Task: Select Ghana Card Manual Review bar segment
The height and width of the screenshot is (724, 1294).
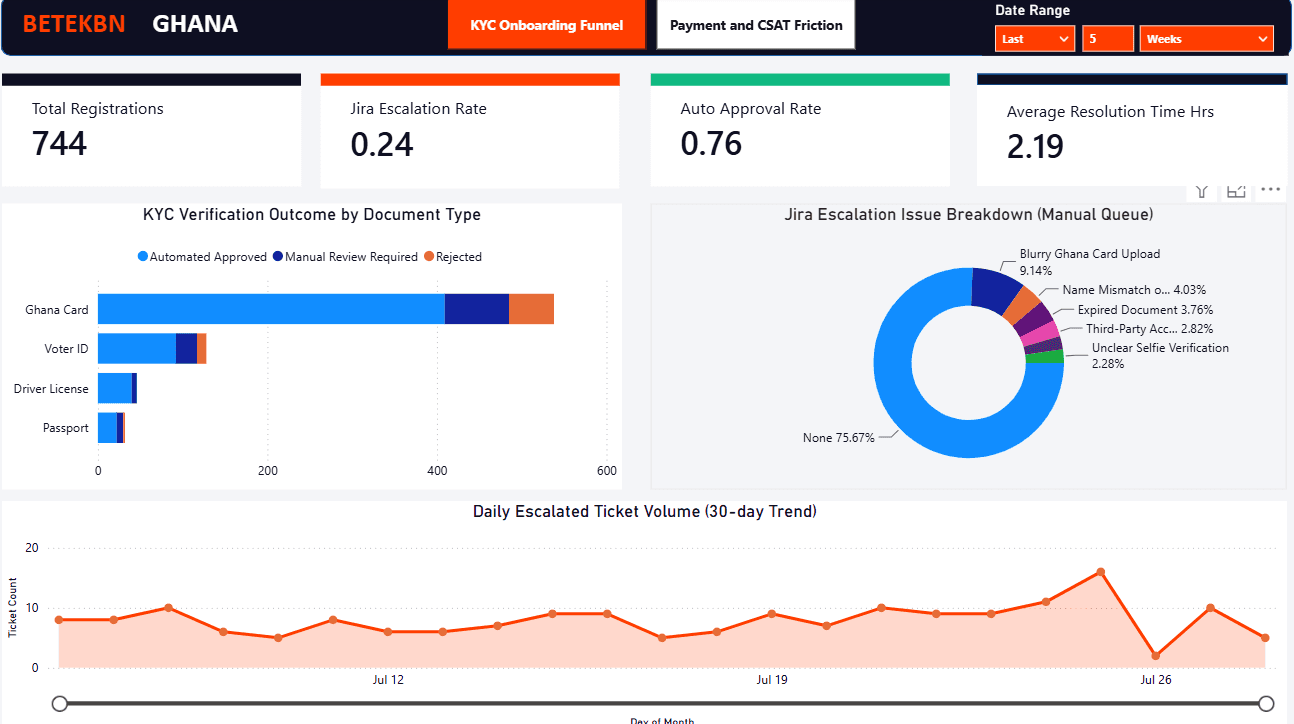Action: 477,309
